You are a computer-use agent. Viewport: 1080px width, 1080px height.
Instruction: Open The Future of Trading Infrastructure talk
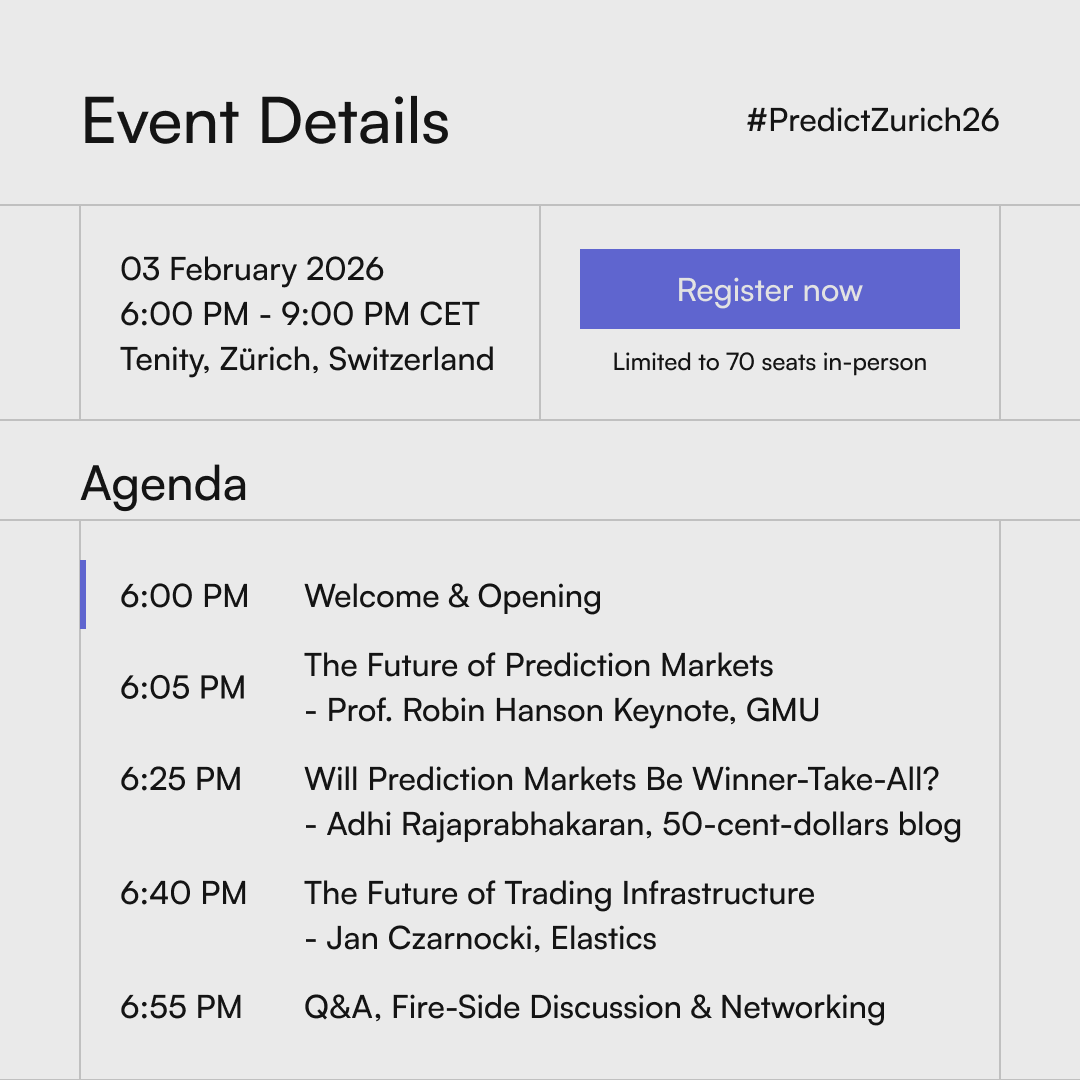click(x=559, y=893)
